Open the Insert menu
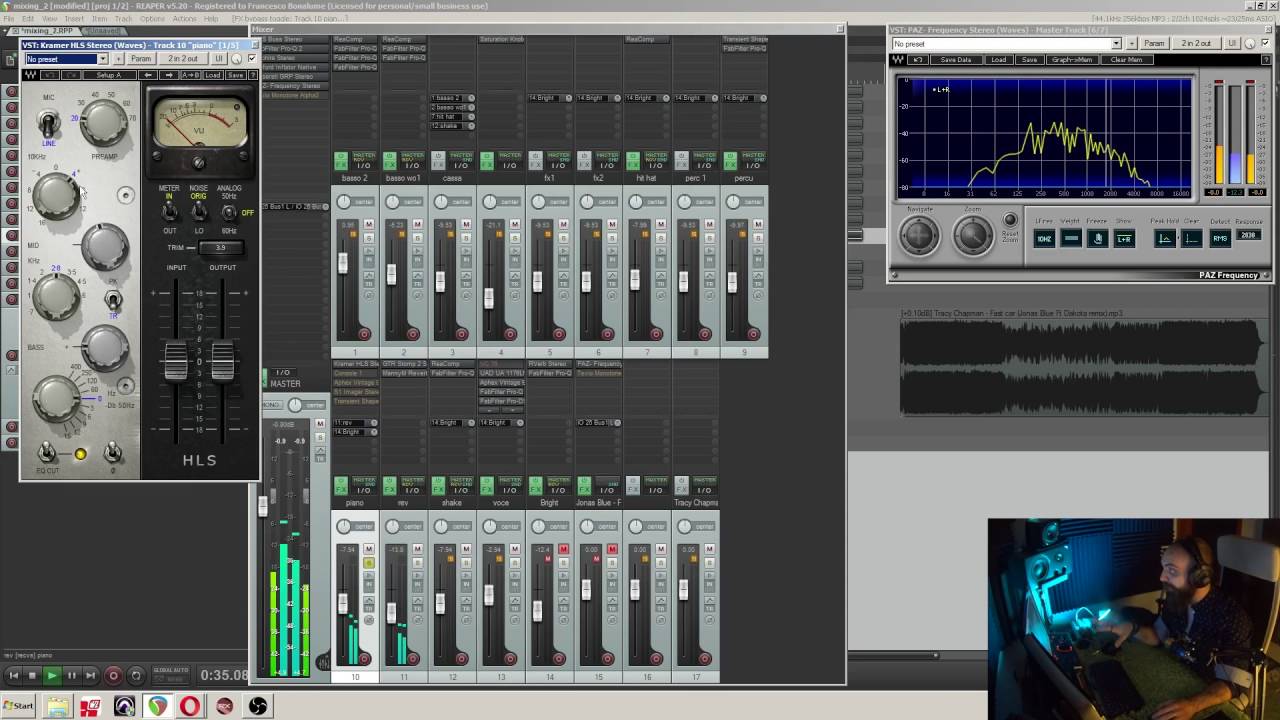This screenshot has height=720, width=1280. (x=75, y=19)
